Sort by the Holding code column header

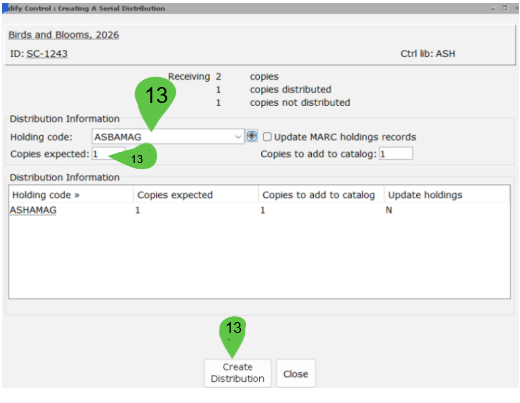(x=71, y=195)
